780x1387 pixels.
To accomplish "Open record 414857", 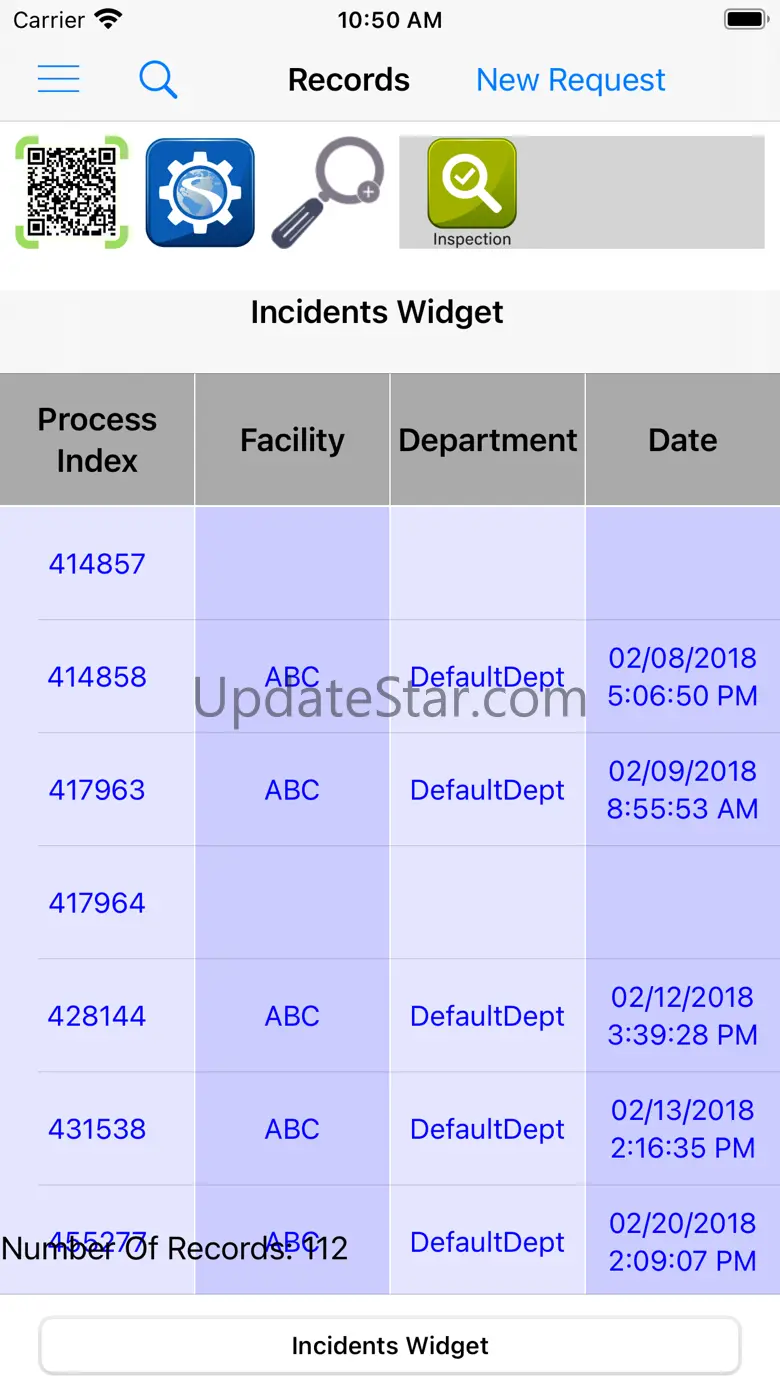I will [97, 564].
